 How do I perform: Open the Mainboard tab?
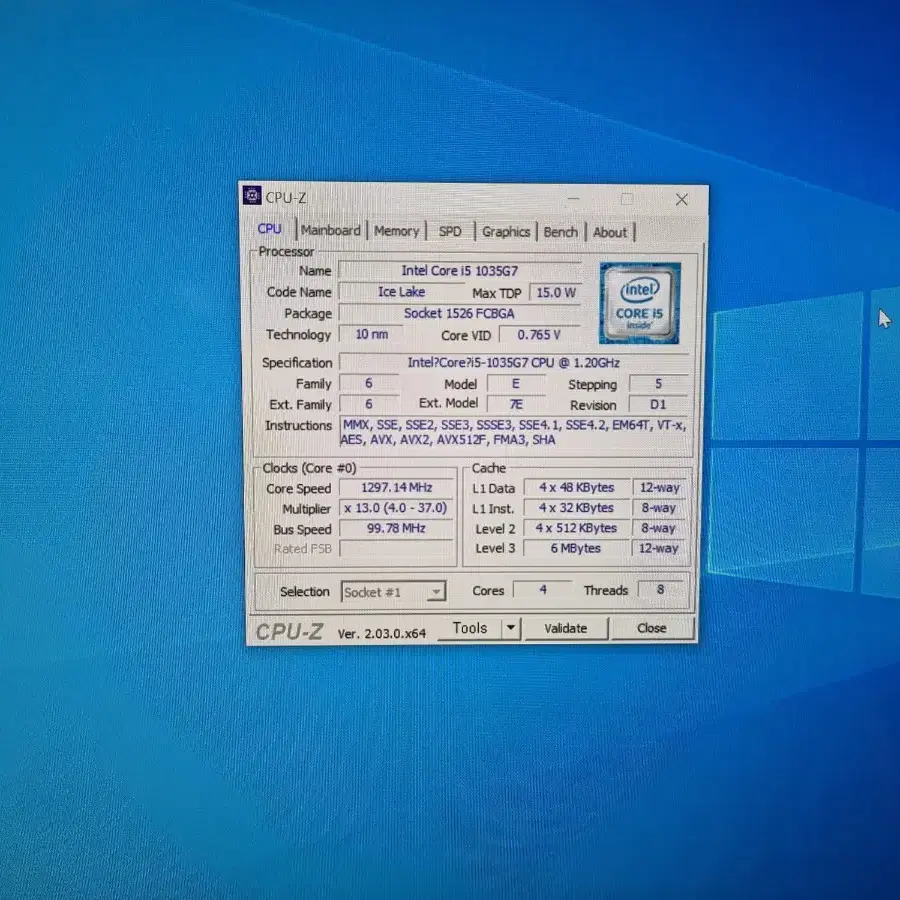331,230
